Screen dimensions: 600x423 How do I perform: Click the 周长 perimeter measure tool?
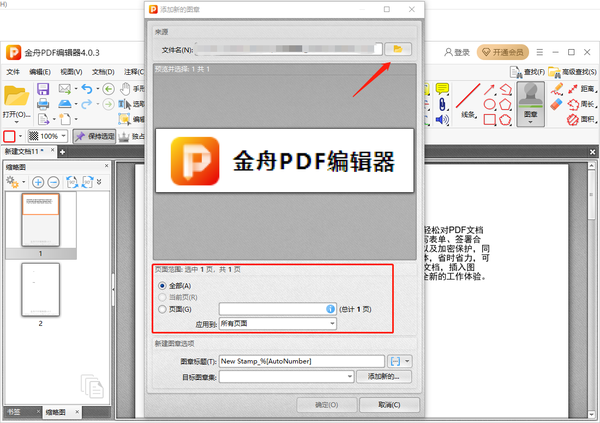tap(582, 104)
